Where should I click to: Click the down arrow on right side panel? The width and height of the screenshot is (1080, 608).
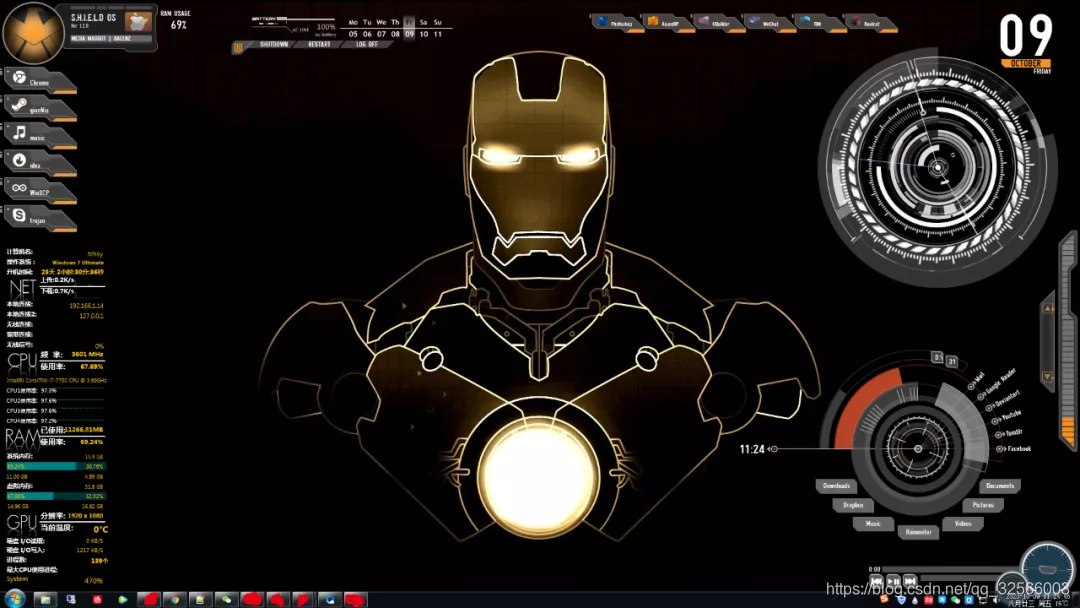coord(1048,377)
